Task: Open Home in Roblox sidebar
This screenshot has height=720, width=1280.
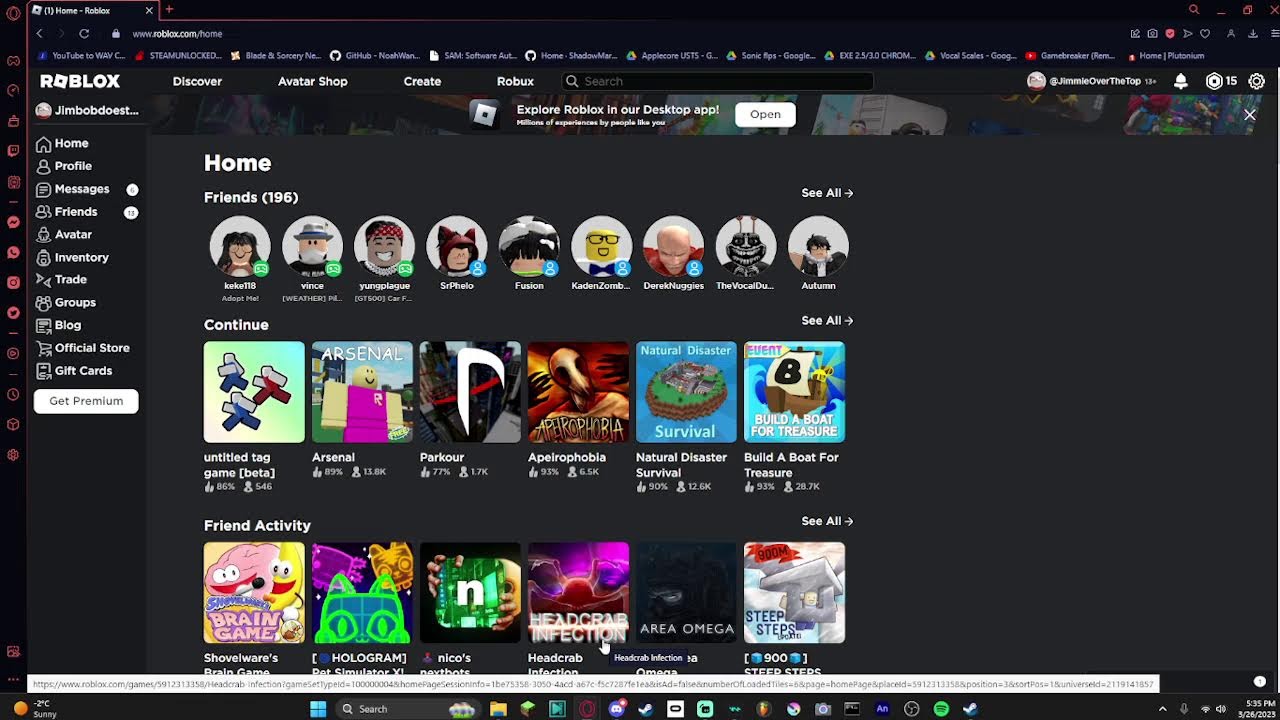Action: [62, 143]
